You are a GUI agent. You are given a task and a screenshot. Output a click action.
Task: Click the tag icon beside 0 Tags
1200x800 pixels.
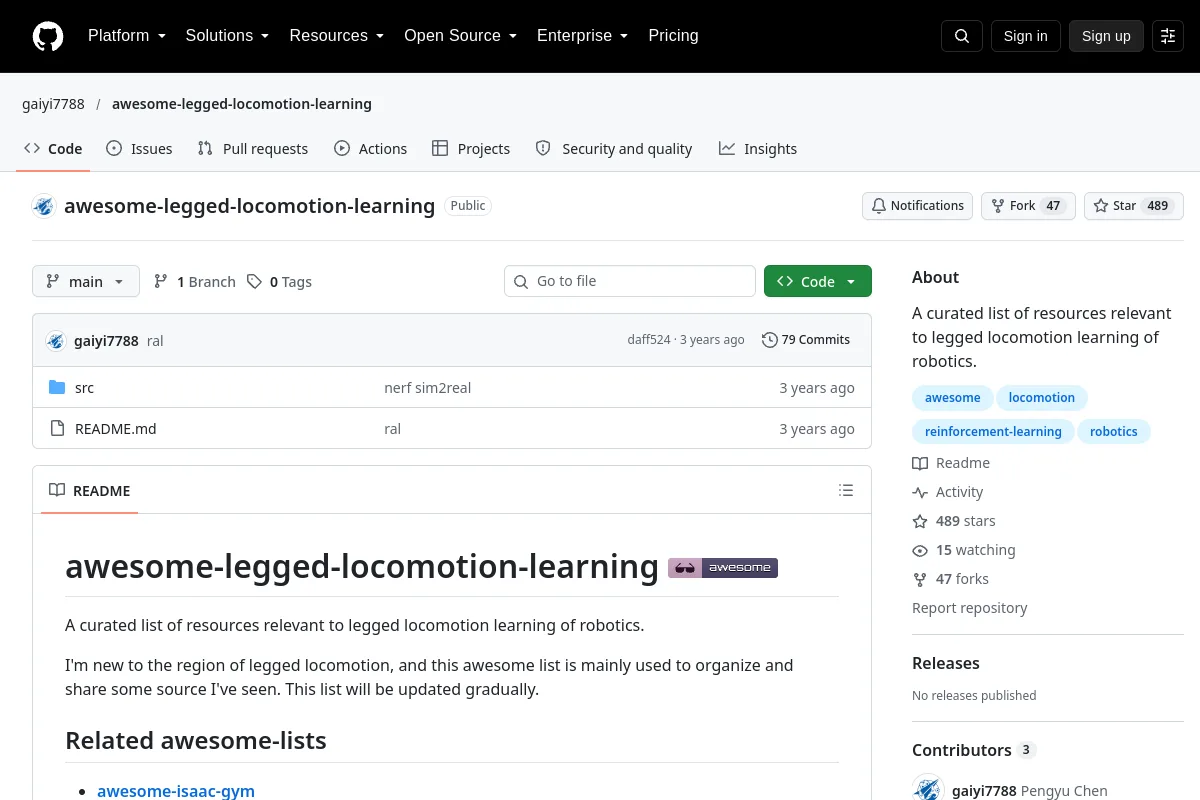(255, 282)
